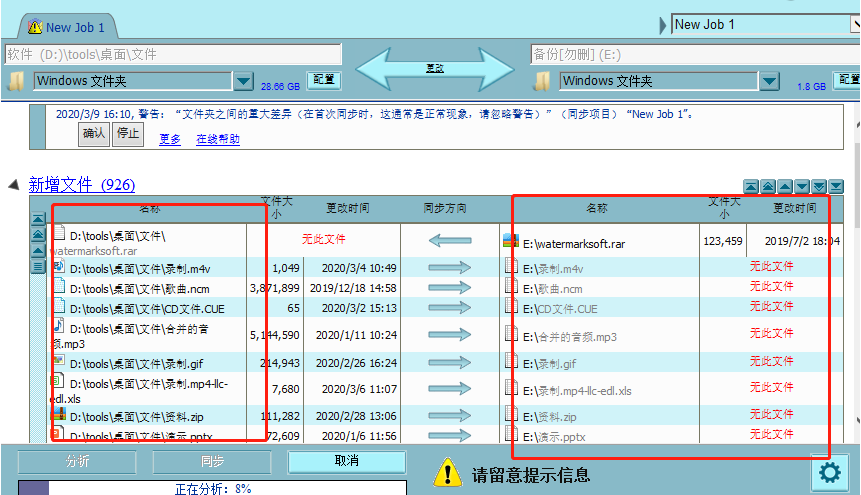861x495 pixels.
Task: Click the triangle arrow left of job selector
Action: tap(663, 25)
